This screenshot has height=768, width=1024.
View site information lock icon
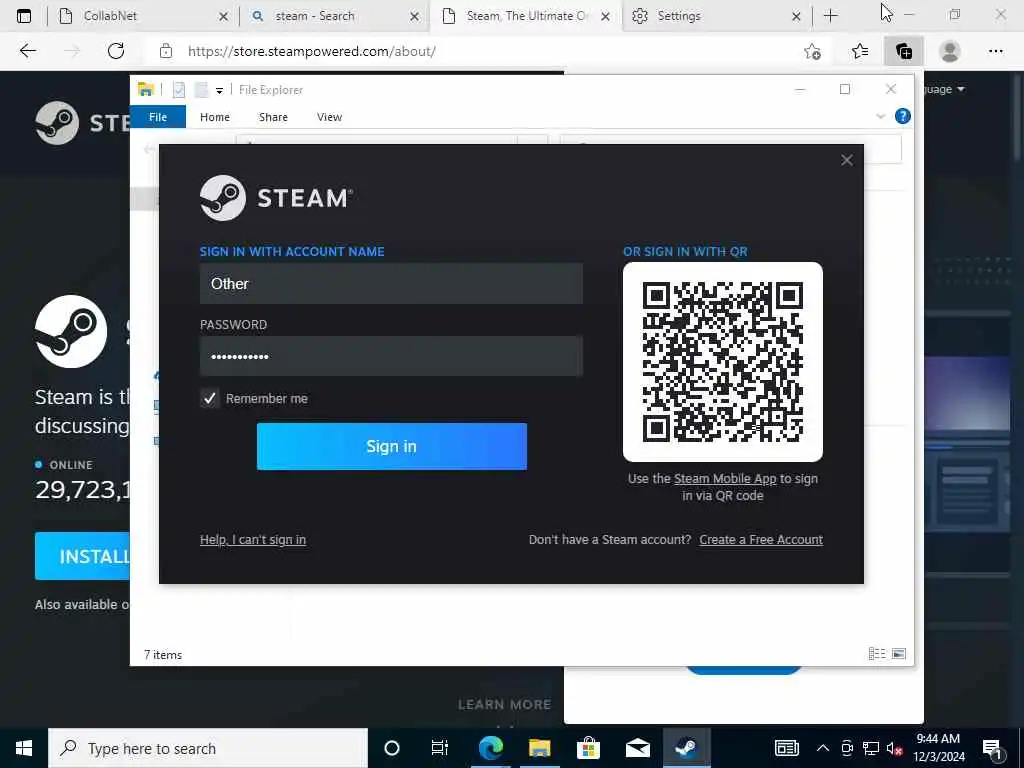(x=166, y=51)
